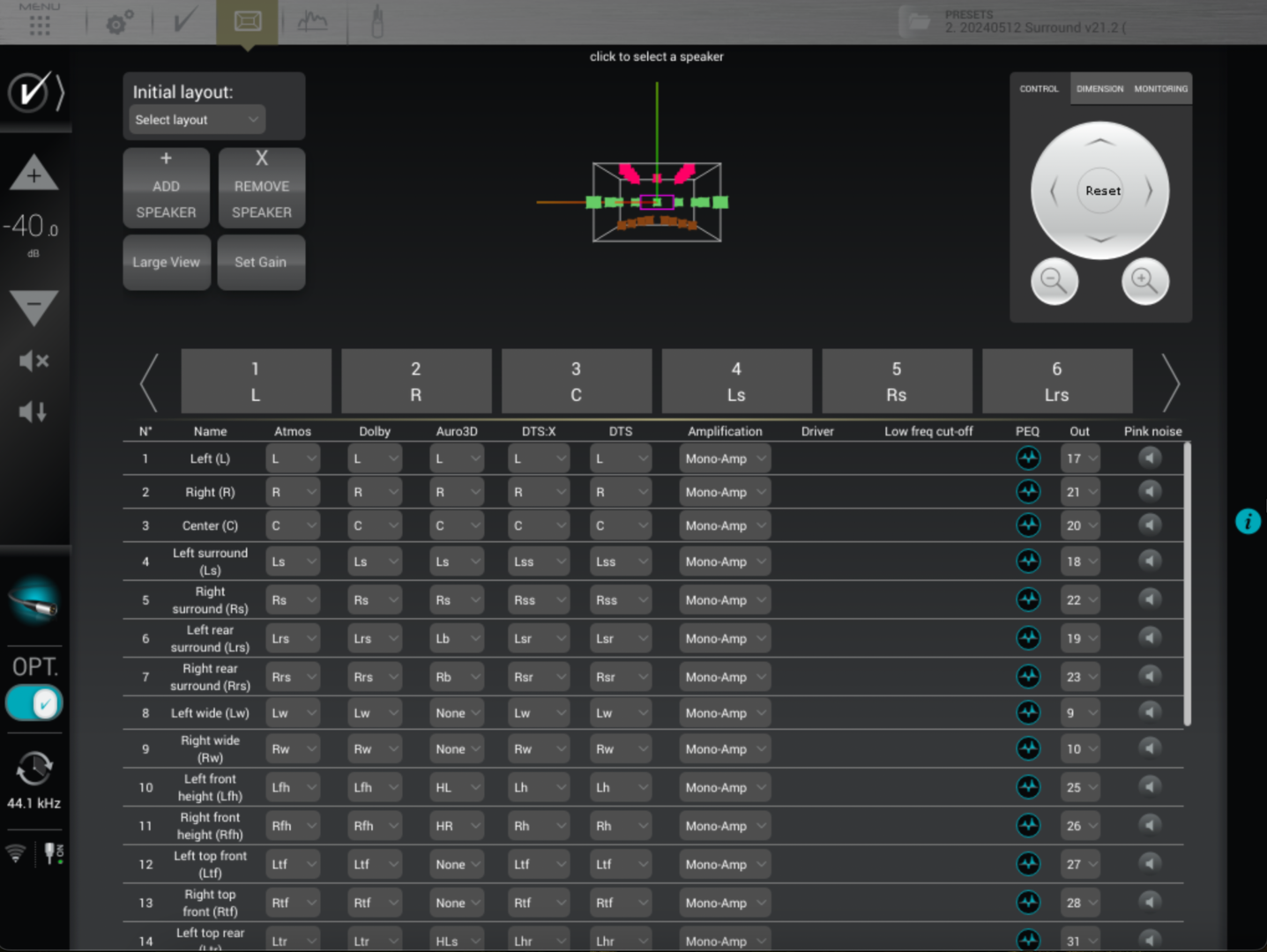
Task: Click the dim volume speaker icon
Action: point(34,412)
